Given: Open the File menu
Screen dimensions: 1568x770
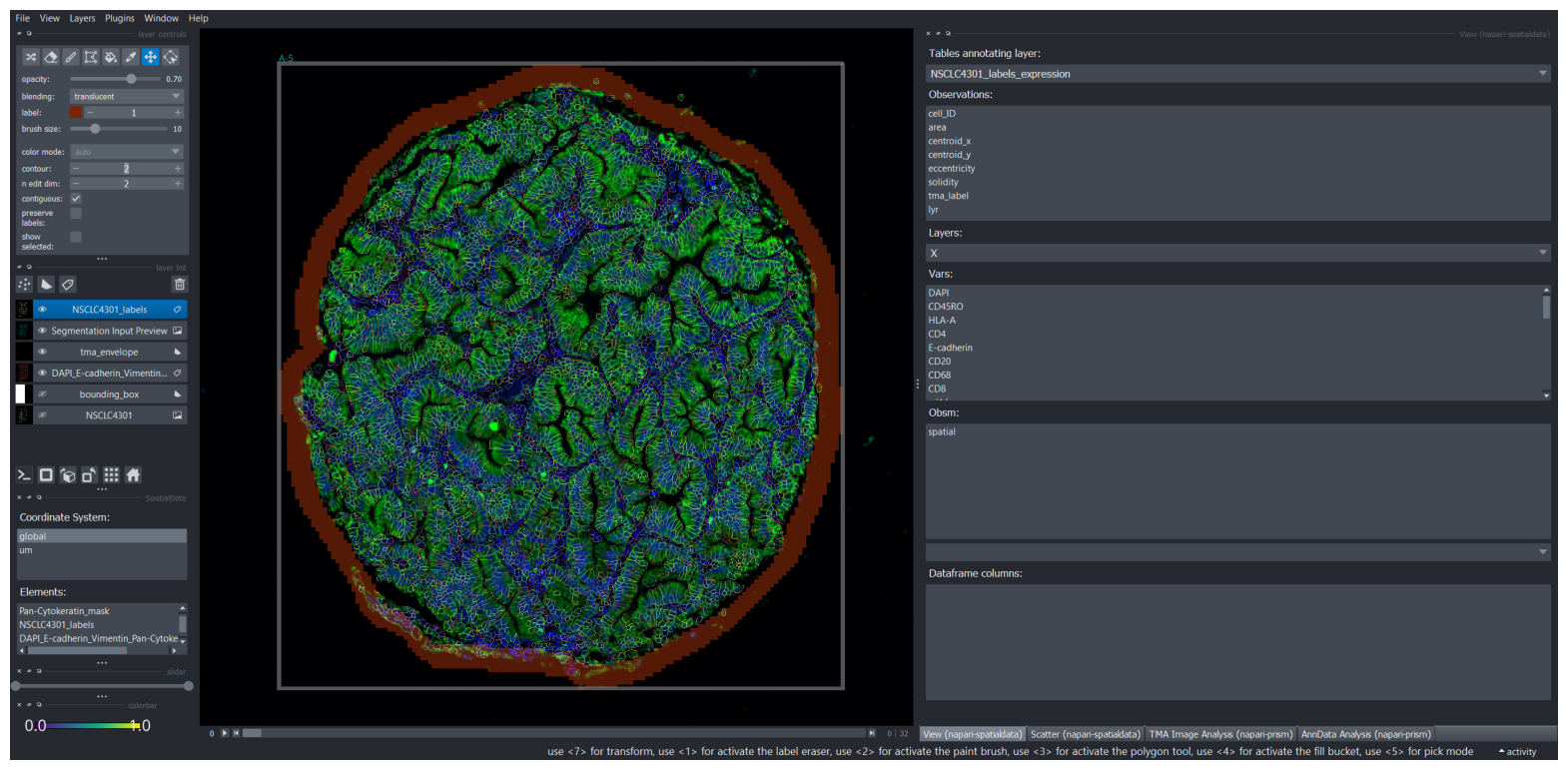Looking at the screenshot, I should pyautogui.click(x=23, y=18).
